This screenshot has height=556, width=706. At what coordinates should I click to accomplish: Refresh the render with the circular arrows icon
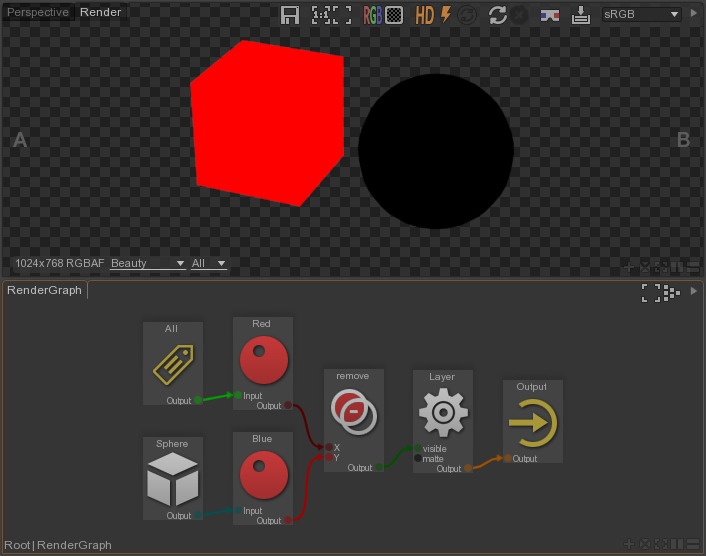click(x=497, y=15)
